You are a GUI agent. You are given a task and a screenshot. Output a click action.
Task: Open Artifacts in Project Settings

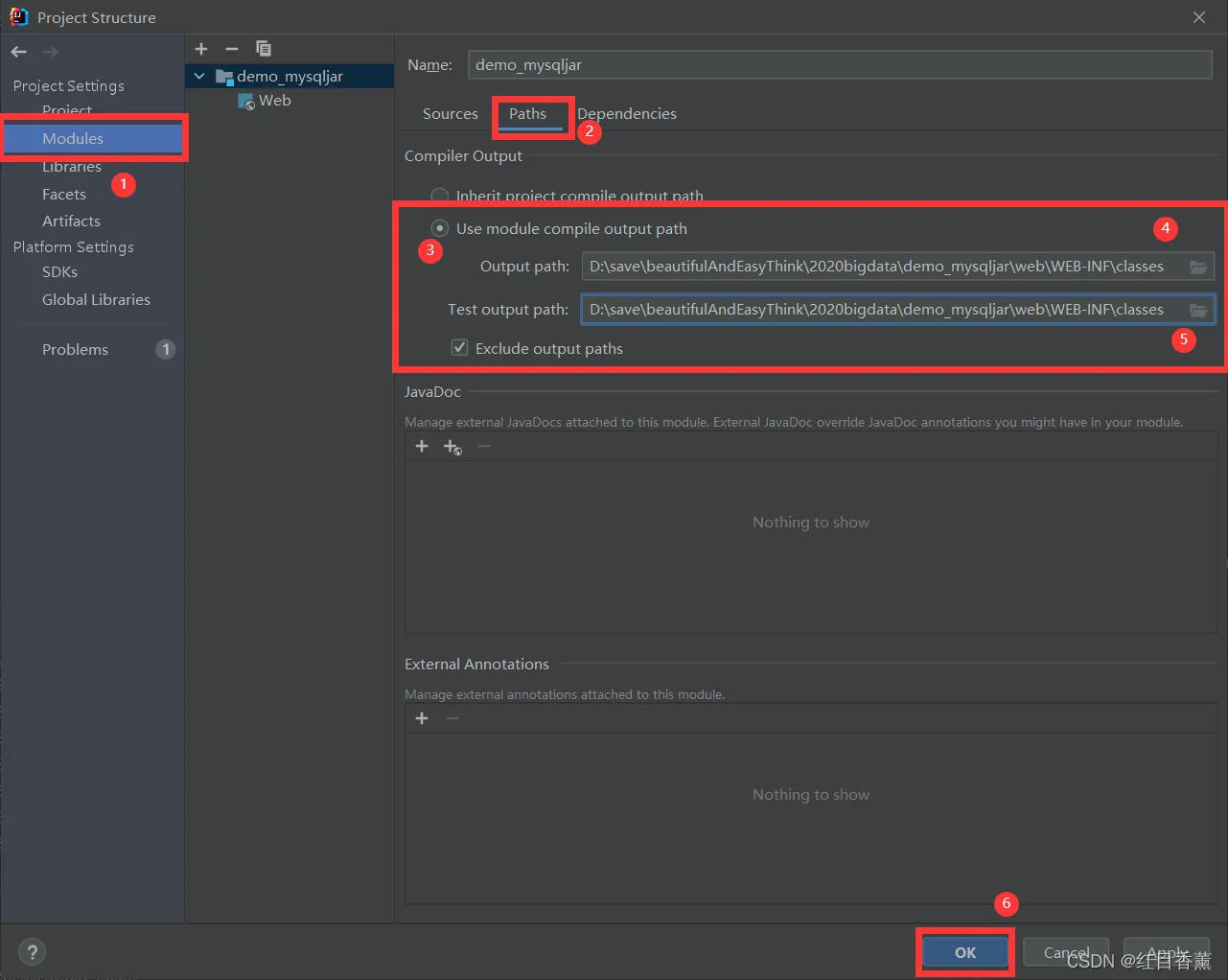tap(71, 222)
